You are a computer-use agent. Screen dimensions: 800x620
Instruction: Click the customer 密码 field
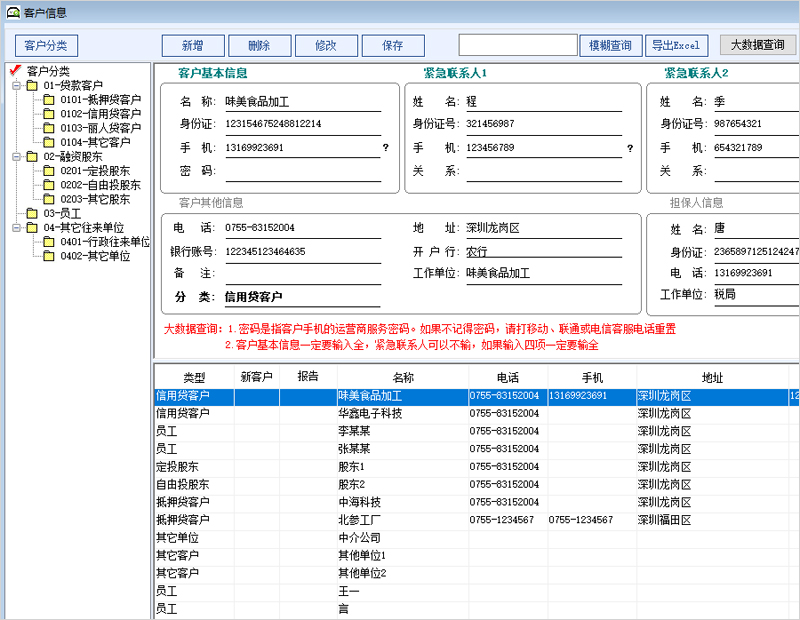303,171
